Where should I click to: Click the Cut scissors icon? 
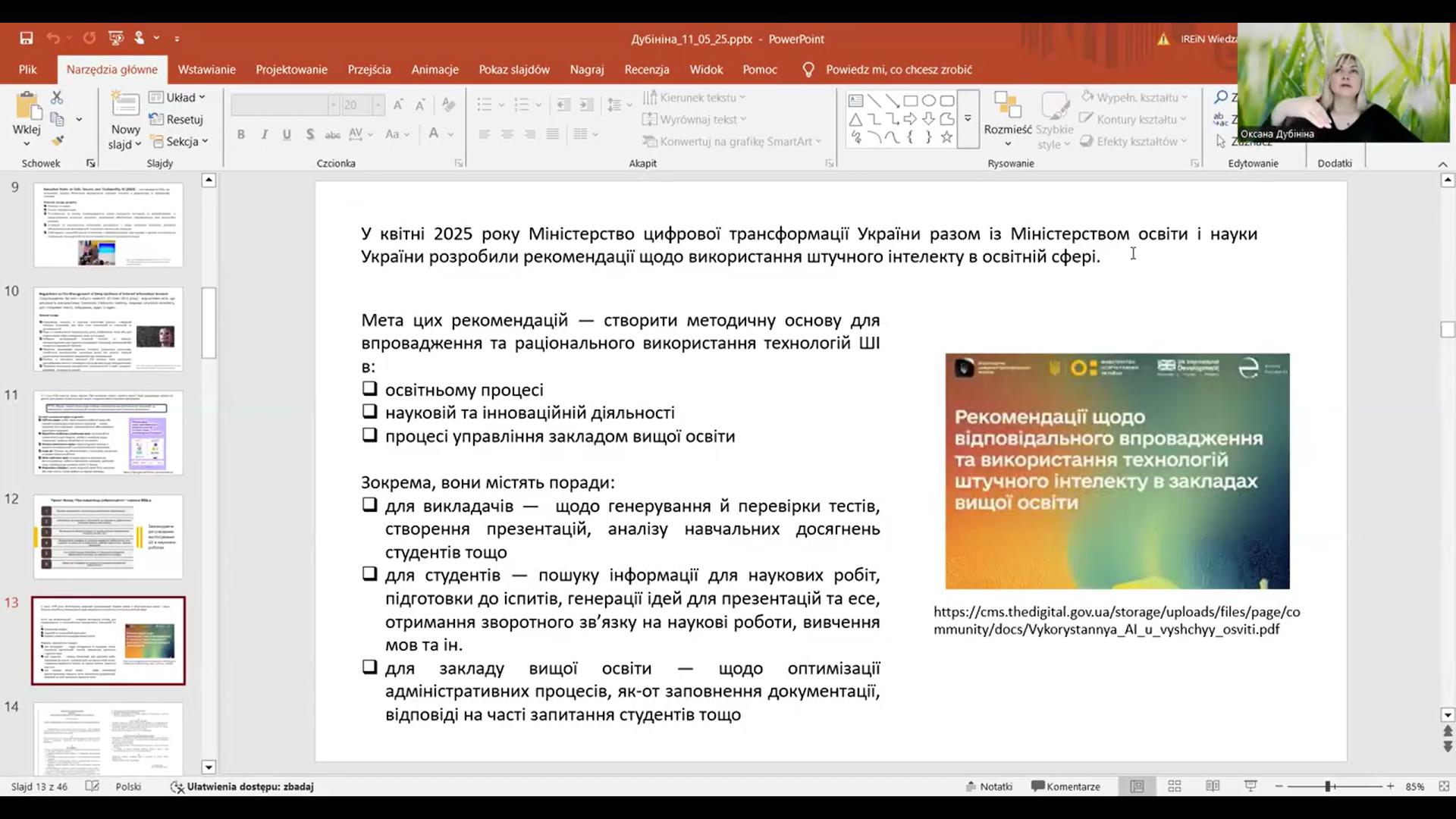(57, 98)
